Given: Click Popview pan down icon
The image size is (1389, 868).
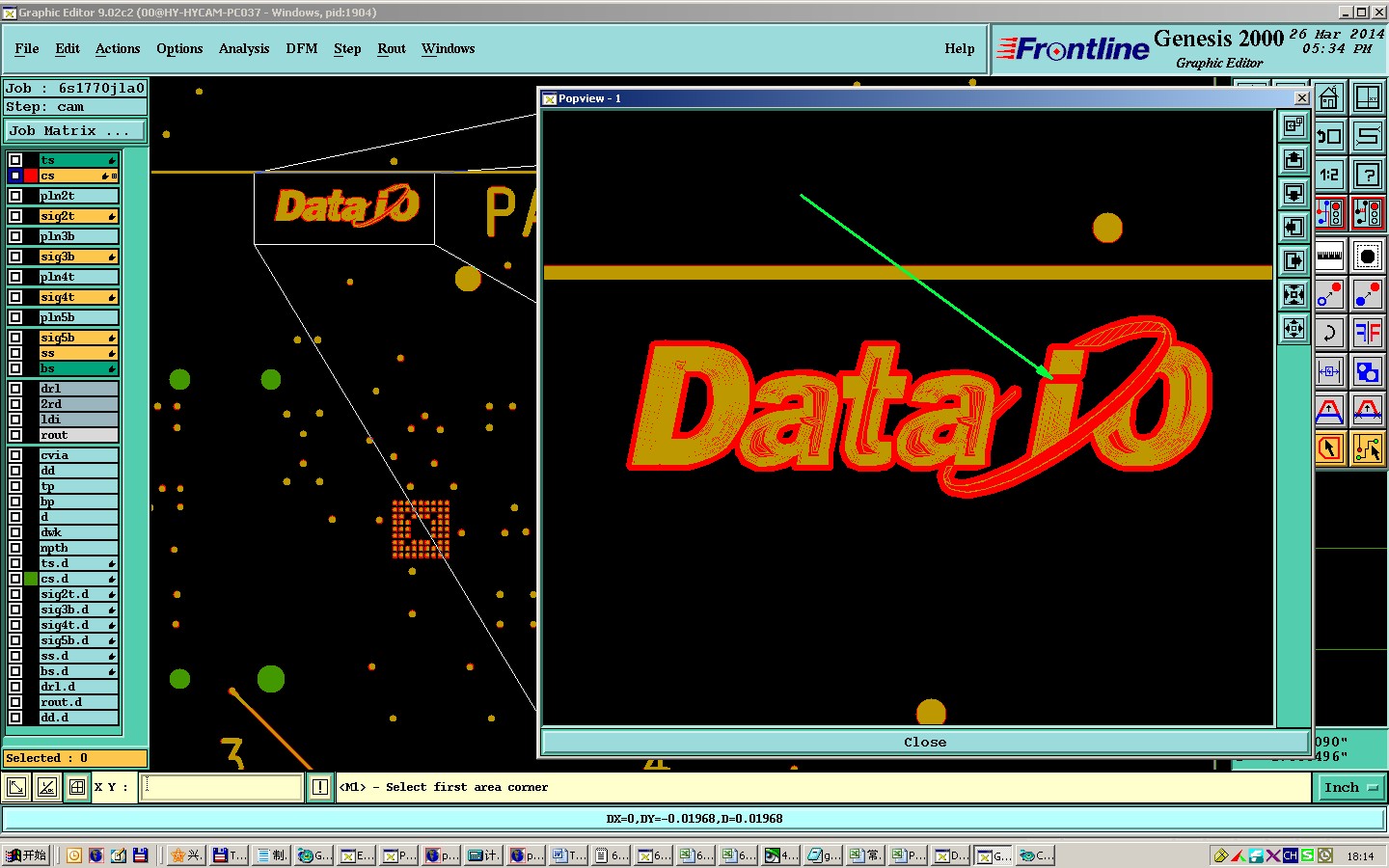Looking at the screenshot, I should [x=1294, y=193].
